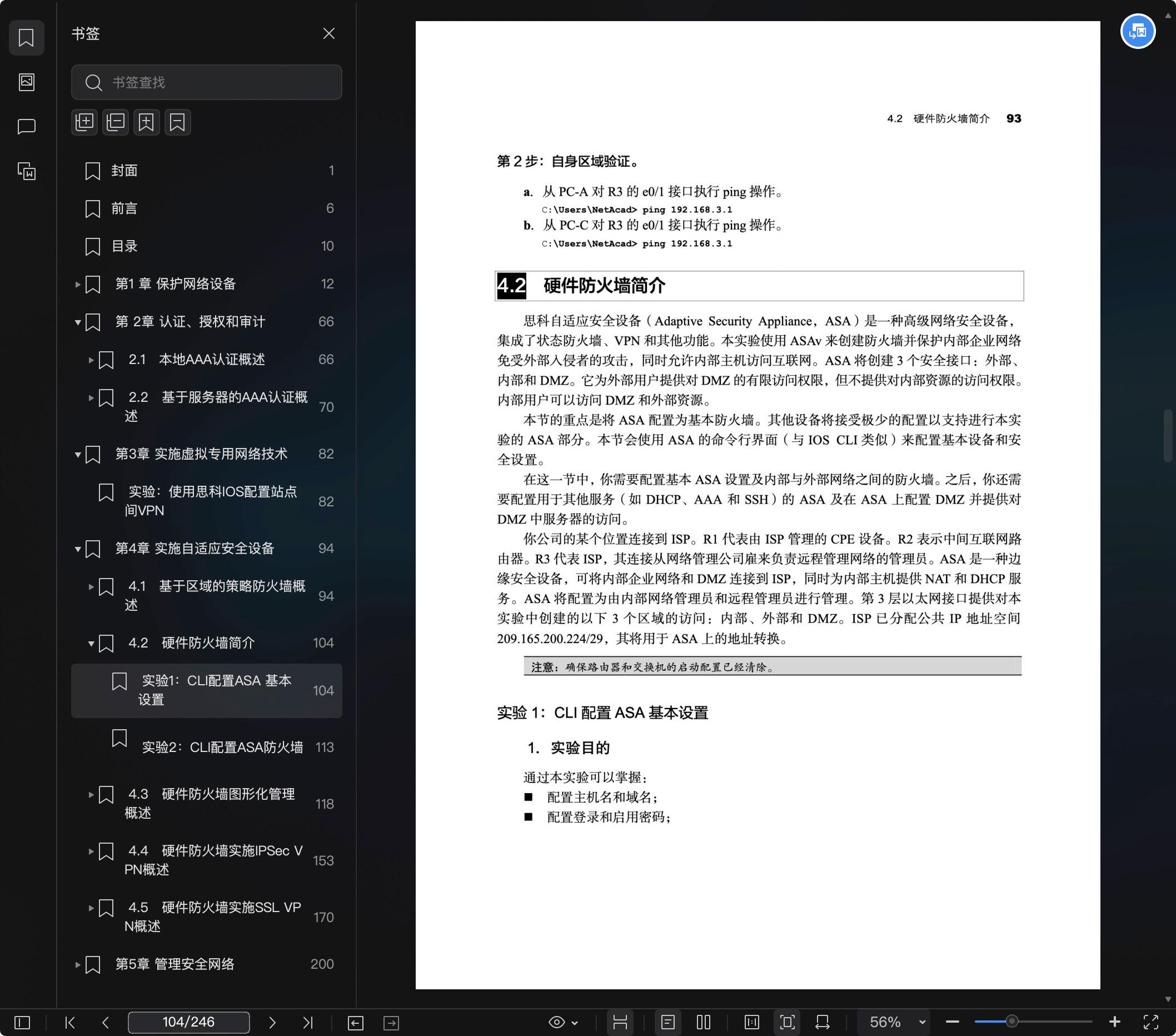
Task: Expand 4.4 硬件防火墙实施IPSec VPN概述
Action: (x=91, y=851)
